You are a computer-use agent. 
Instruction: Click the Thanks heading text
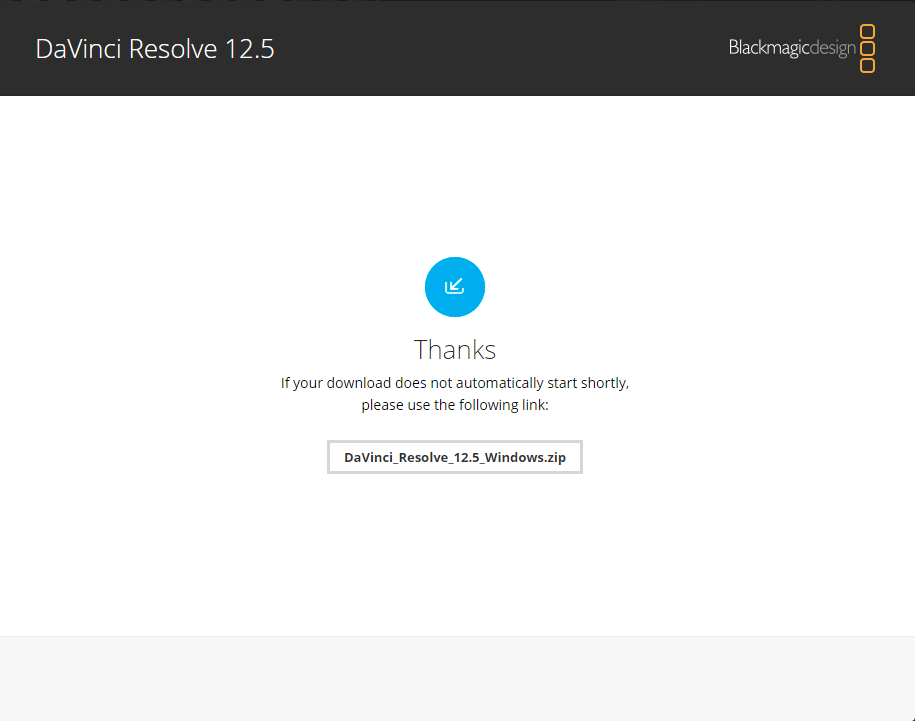tap(455, 350)
